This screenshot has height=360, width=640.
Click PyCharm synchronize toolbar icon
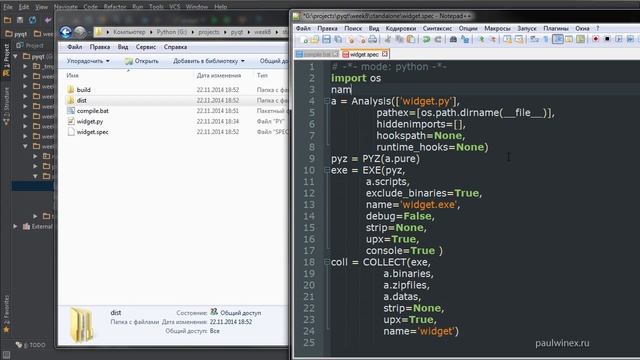(33, 20)
